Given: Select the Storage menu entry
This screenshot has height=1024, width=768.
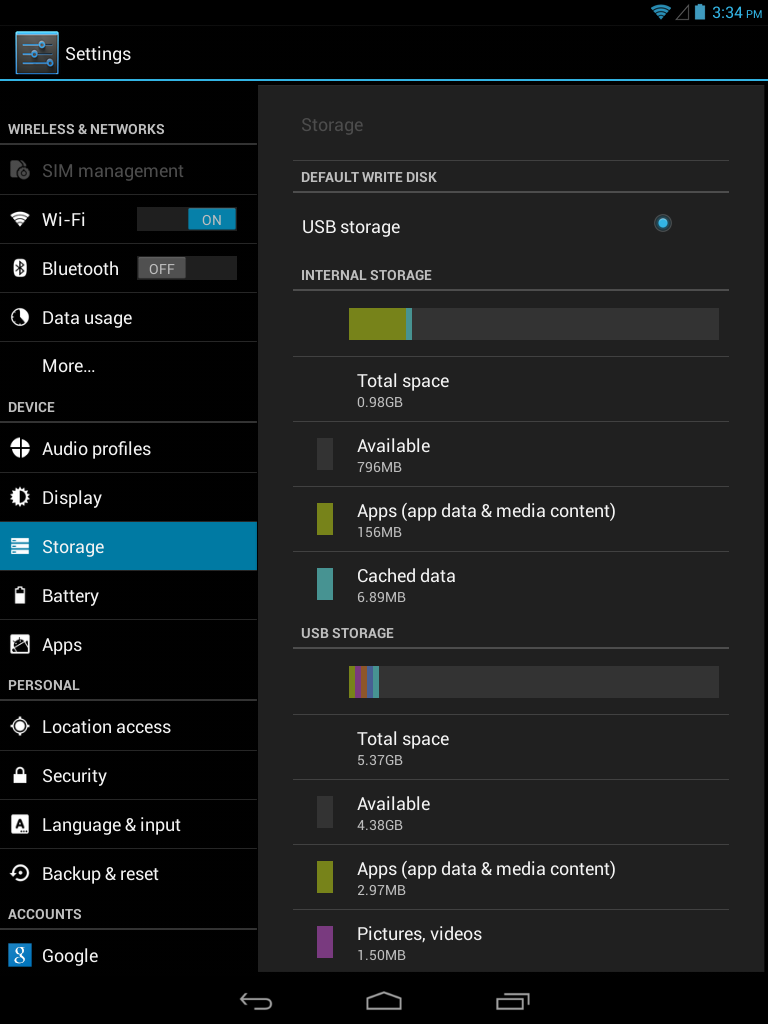Looking at the screenshot, I should pyautogui.click(x=128, y=546).
